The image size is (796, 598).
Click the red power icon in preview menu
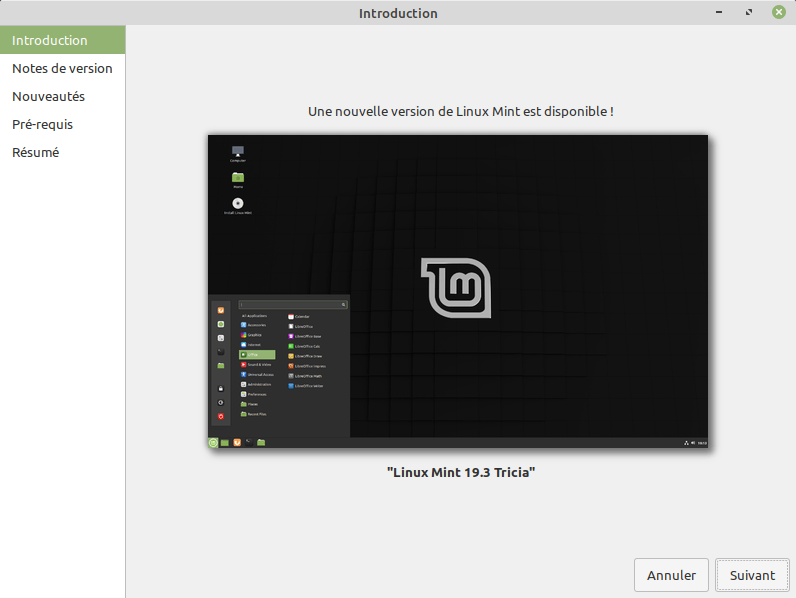pos(221,416)
